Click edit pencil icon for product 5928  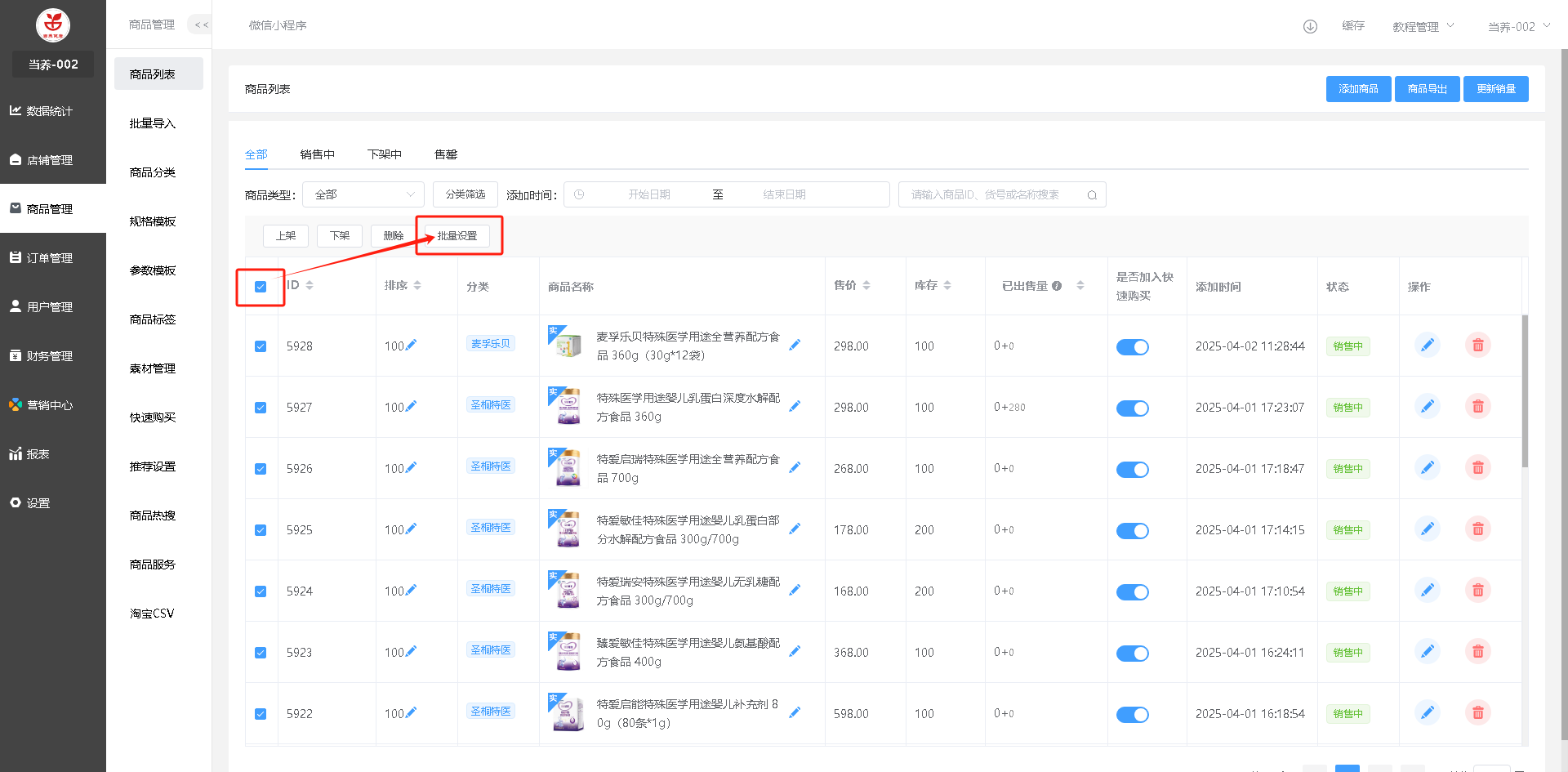click(1427, 346)
